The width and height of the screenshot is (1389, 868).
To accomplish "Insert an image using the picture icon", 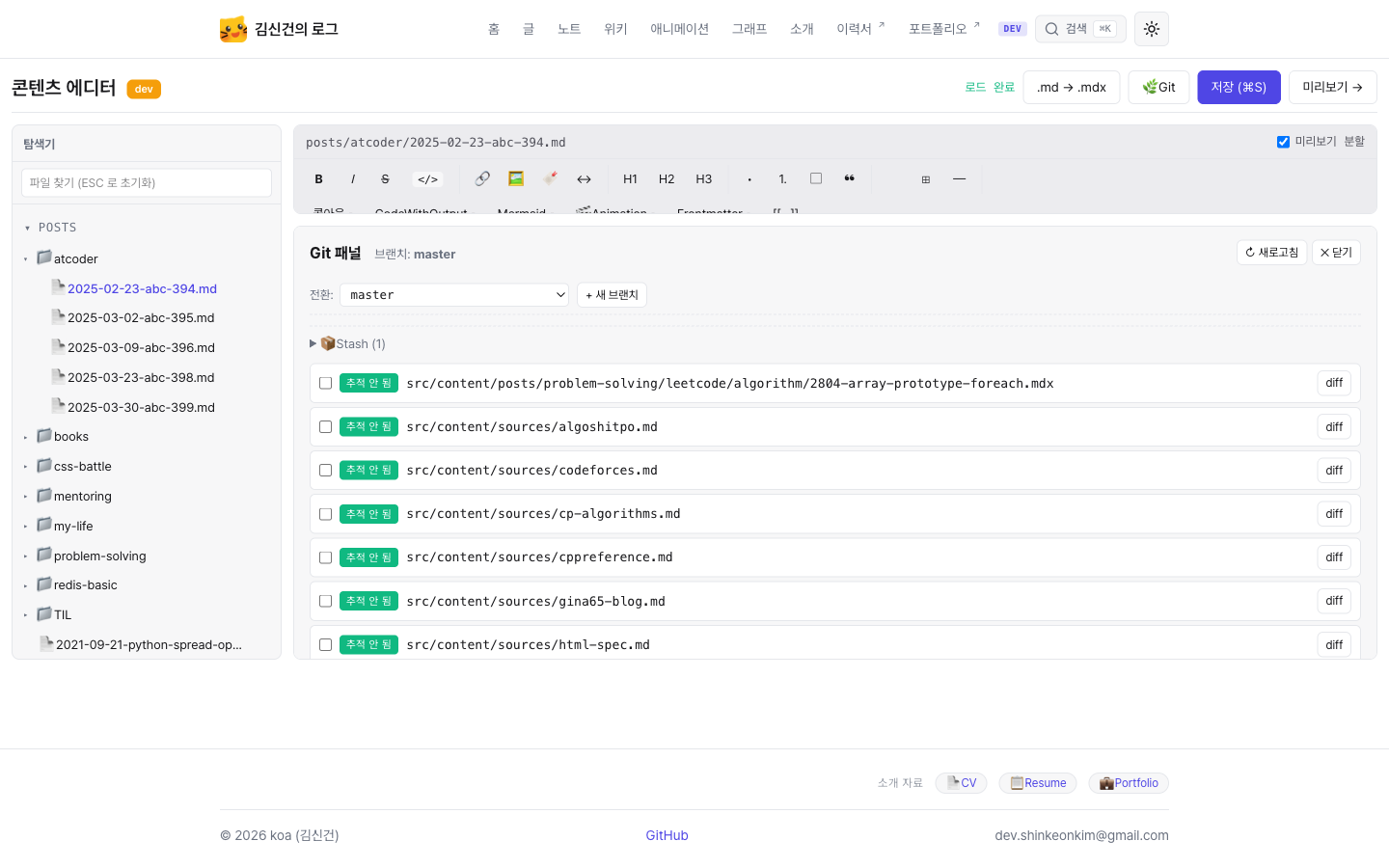I will click(x=516, y=178).
